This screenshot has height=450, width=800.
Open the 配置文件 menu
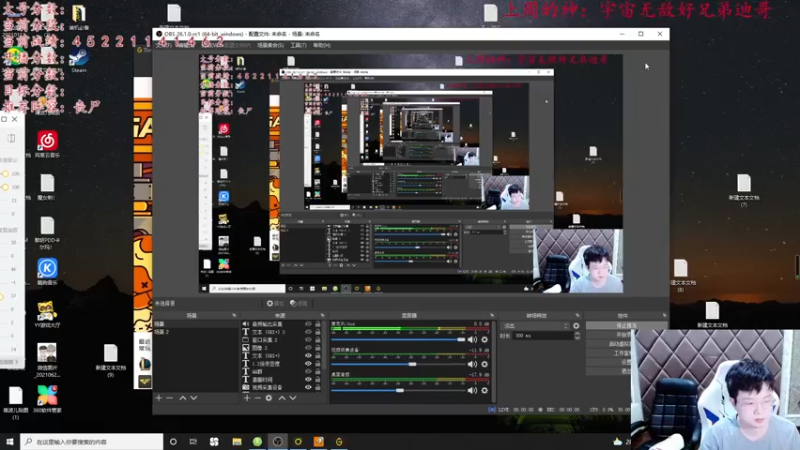point(237,45)
